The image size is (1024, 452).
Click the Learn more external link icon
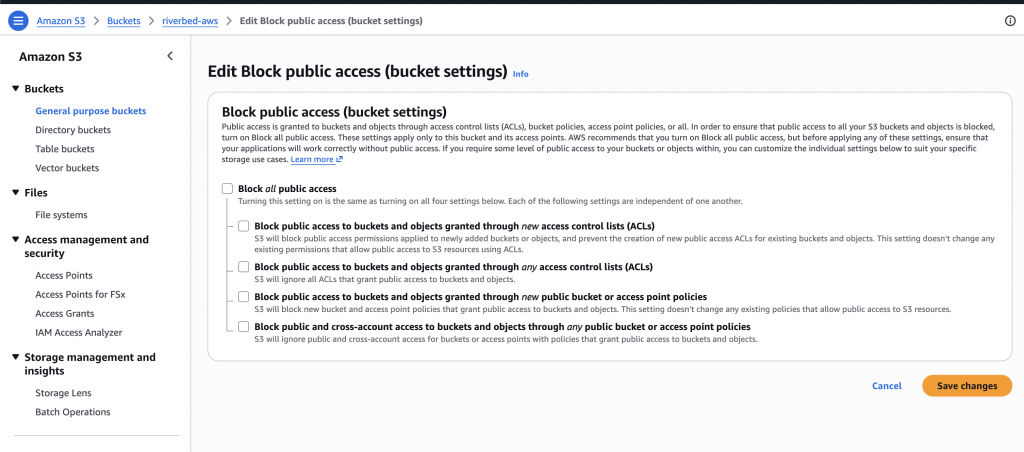(x=340, y=159)
